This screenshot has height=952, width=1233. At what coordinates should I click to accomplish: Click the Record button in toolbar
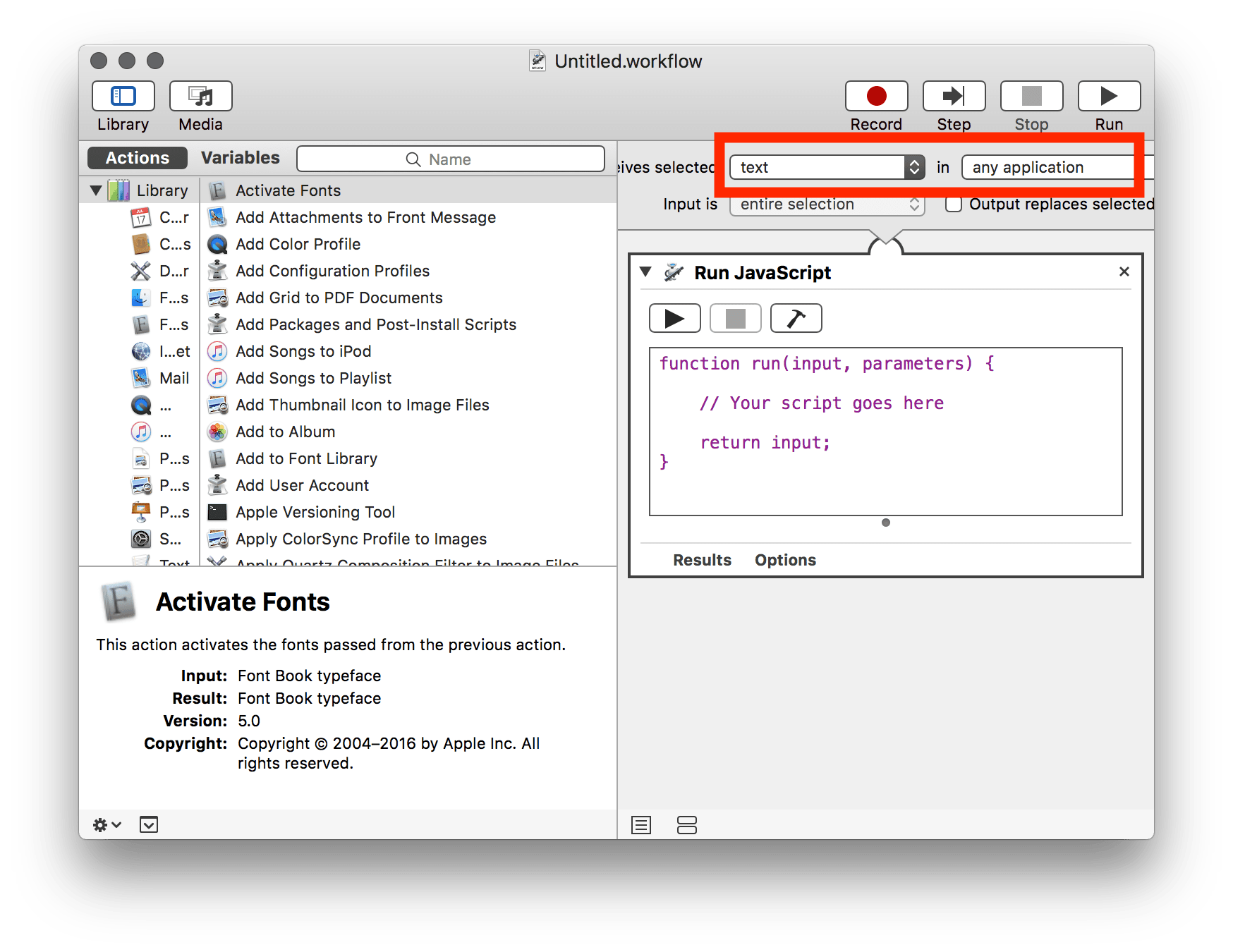(x=876, y=97)
